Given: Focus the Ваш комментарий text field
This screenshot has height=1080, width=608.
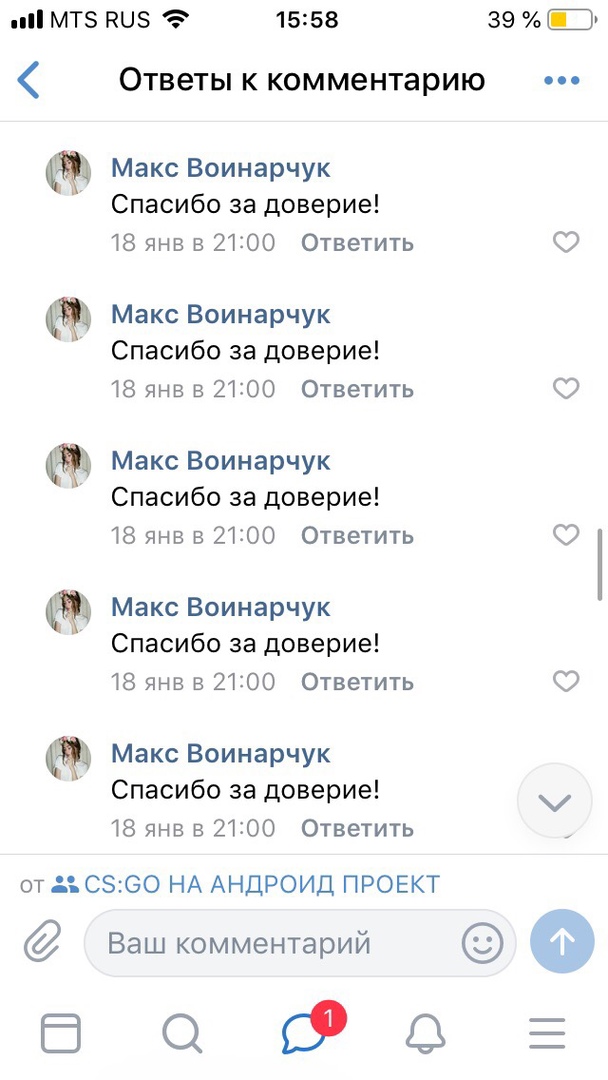Looking at the screenshot, I should (x=270, y=942).
